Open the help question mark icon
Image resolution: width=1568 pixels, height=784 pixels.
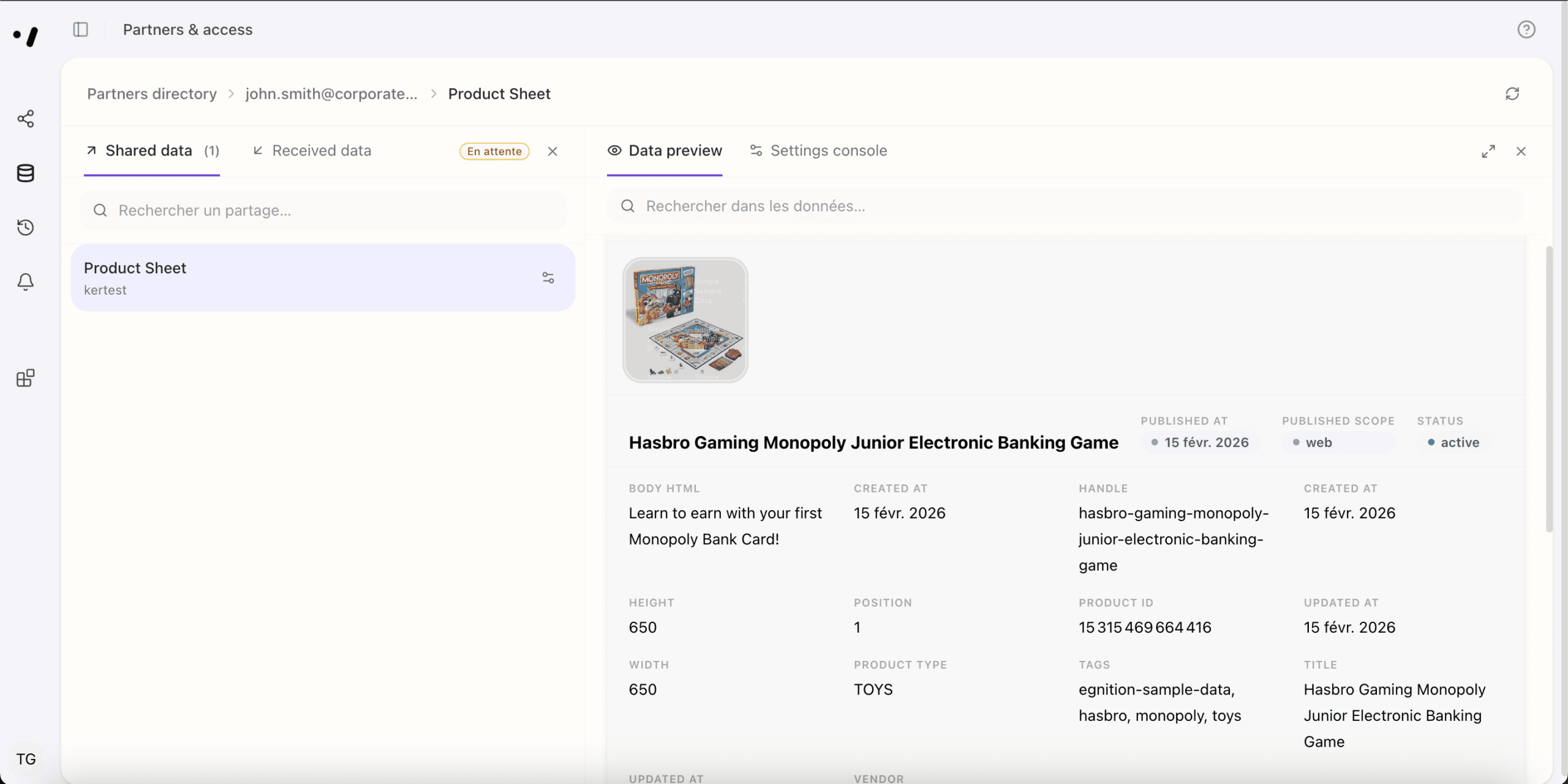(x=1526, y=29)
